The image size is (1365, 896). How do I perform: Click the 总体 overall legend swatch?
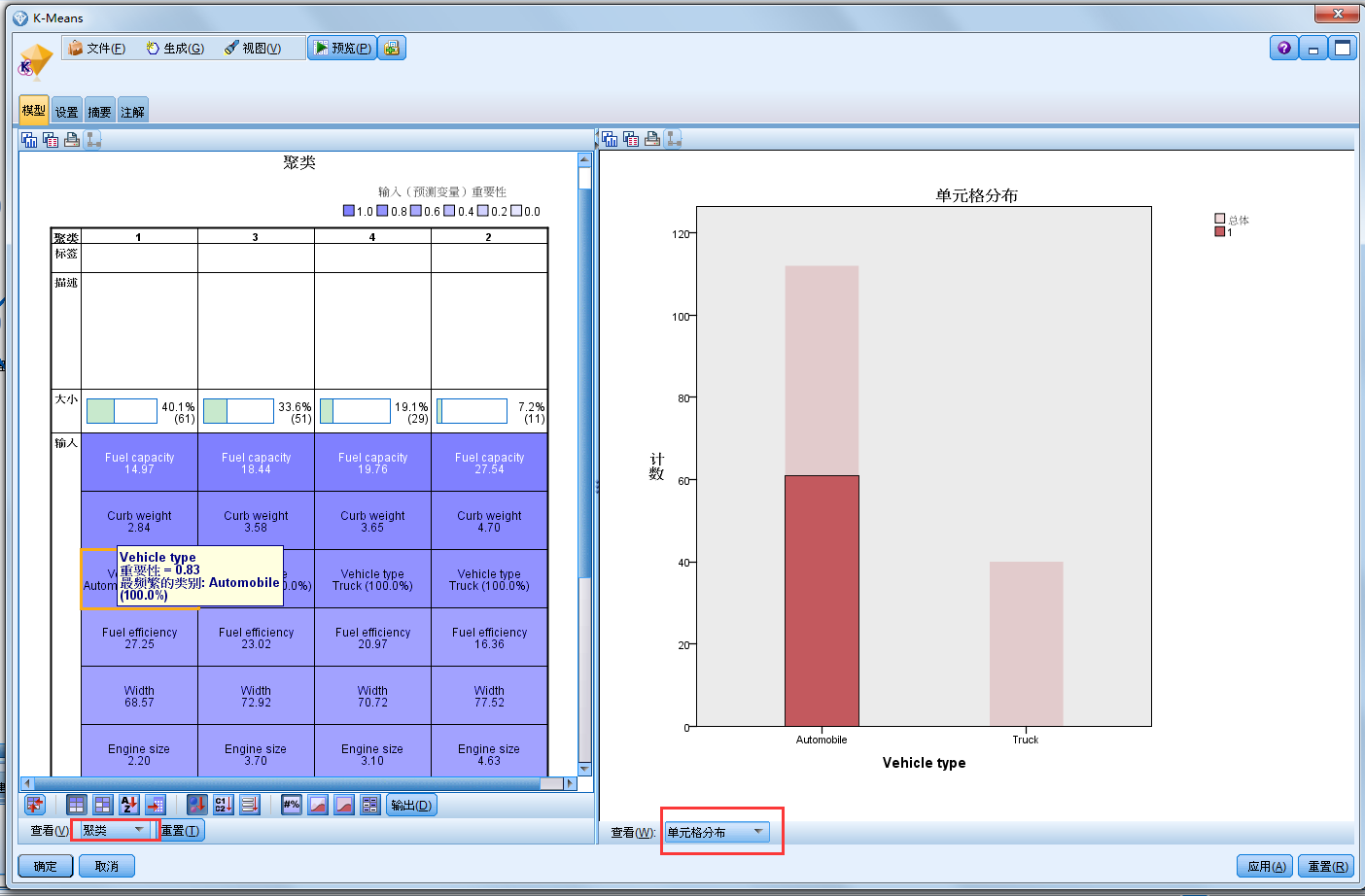(x=1220, y=219)
